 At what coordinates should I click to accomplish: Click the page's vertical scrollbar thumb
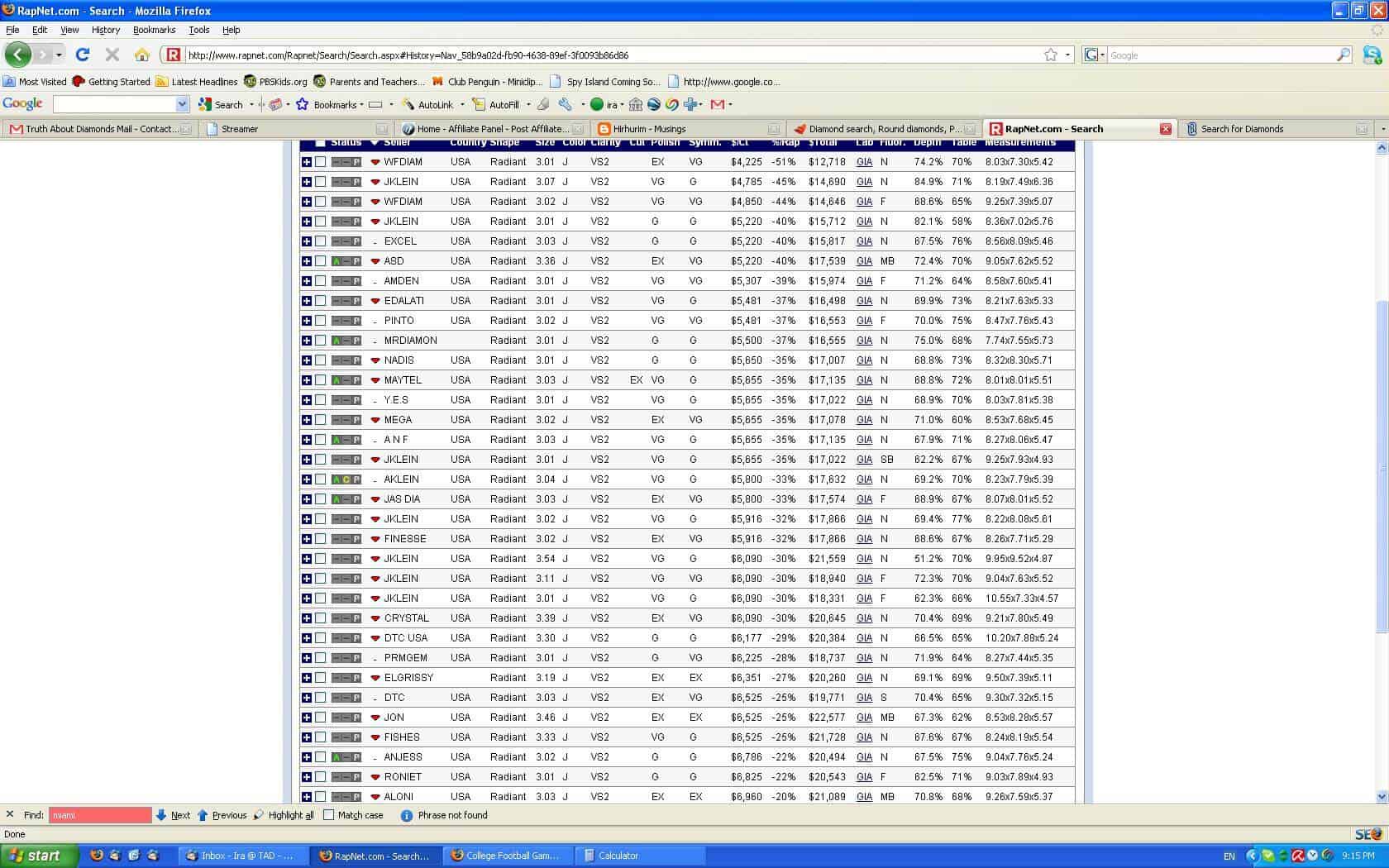[1382, 467]
